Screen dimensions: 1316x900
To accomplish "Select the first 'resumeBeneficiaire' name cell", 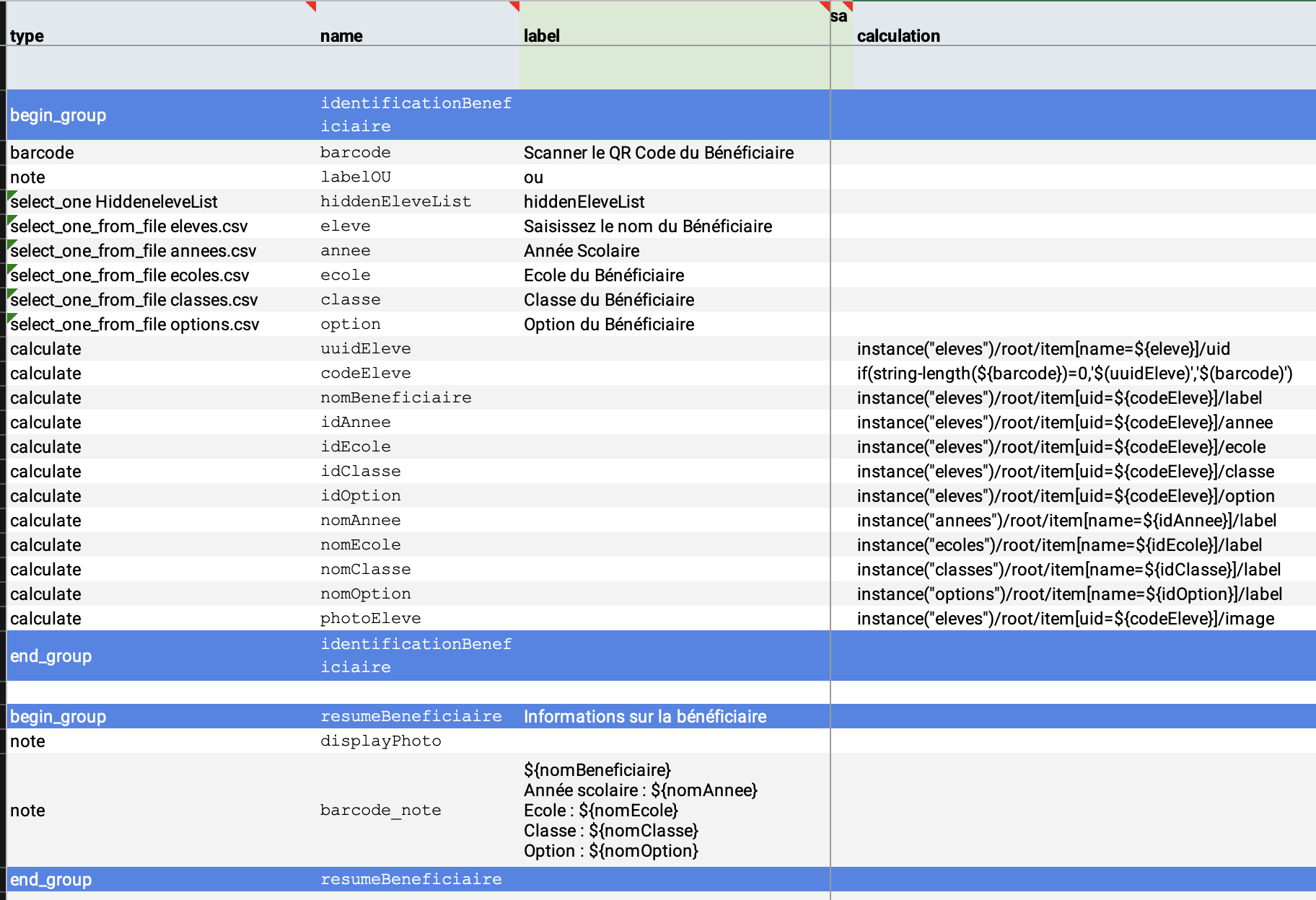I will point(418,716).
